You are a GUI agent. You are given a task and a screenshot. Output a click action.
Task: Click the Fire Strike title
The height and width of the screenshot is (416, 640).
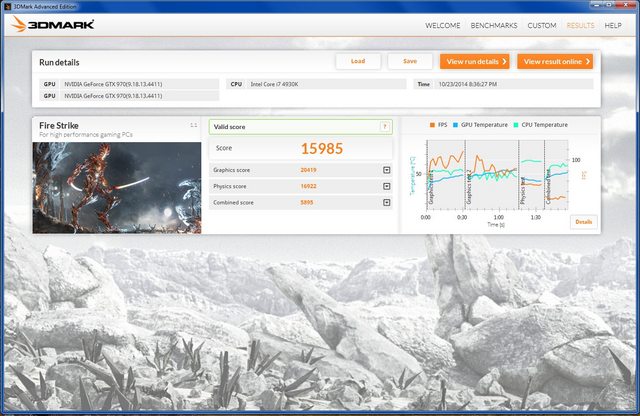(59, 125)
